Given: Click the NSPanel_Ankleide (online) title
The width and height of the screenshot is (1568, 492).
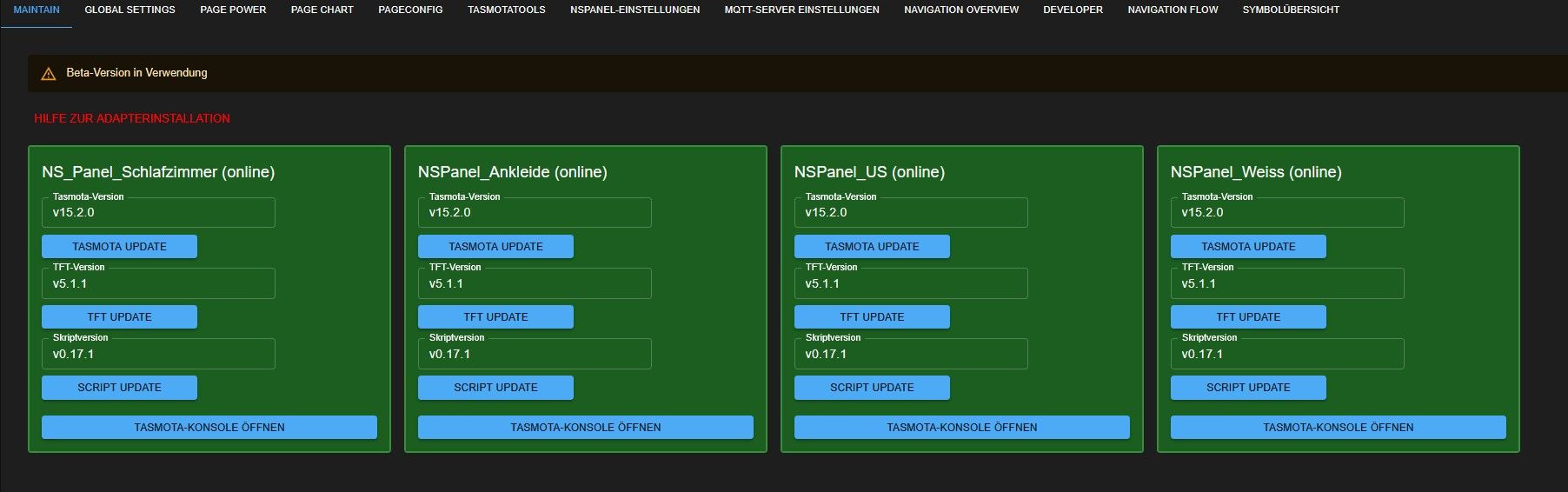Looking at the screenshot, I should (x=513, y=172).
